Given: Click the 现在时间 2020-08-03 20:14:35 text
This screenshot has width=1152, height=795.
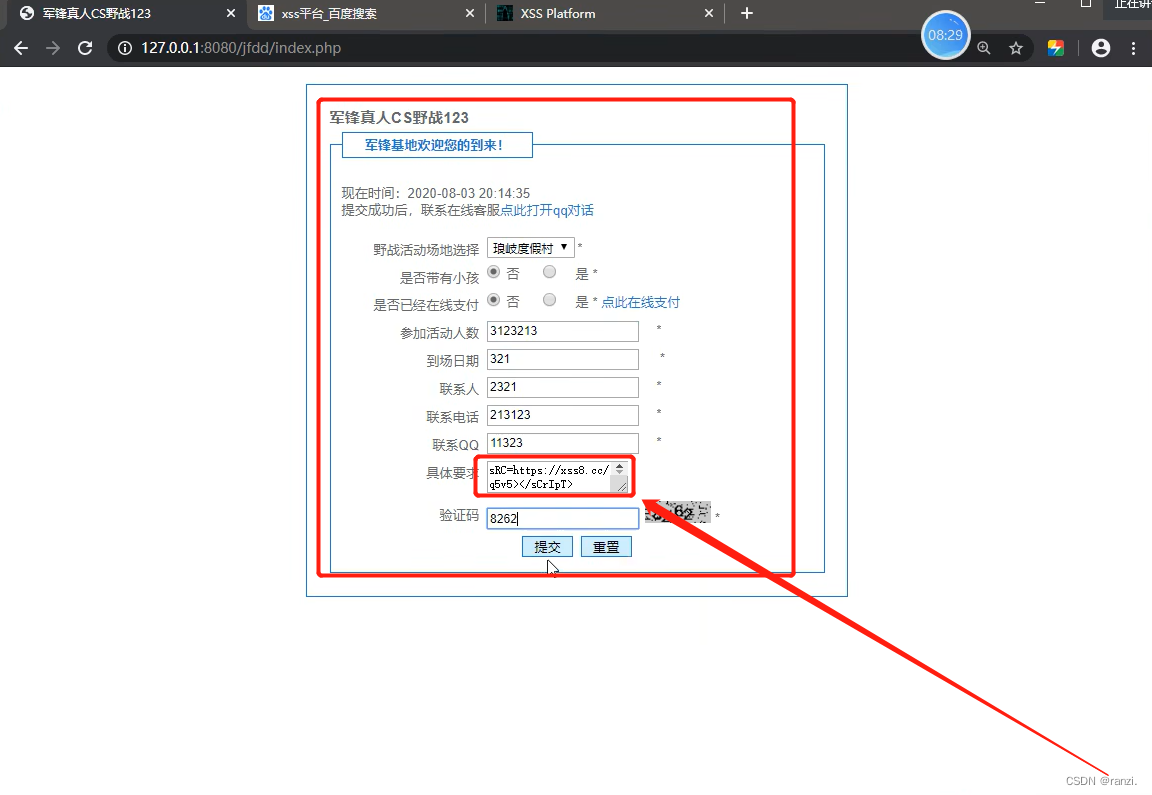Looking at the screenshot, I should coord(436,193).
